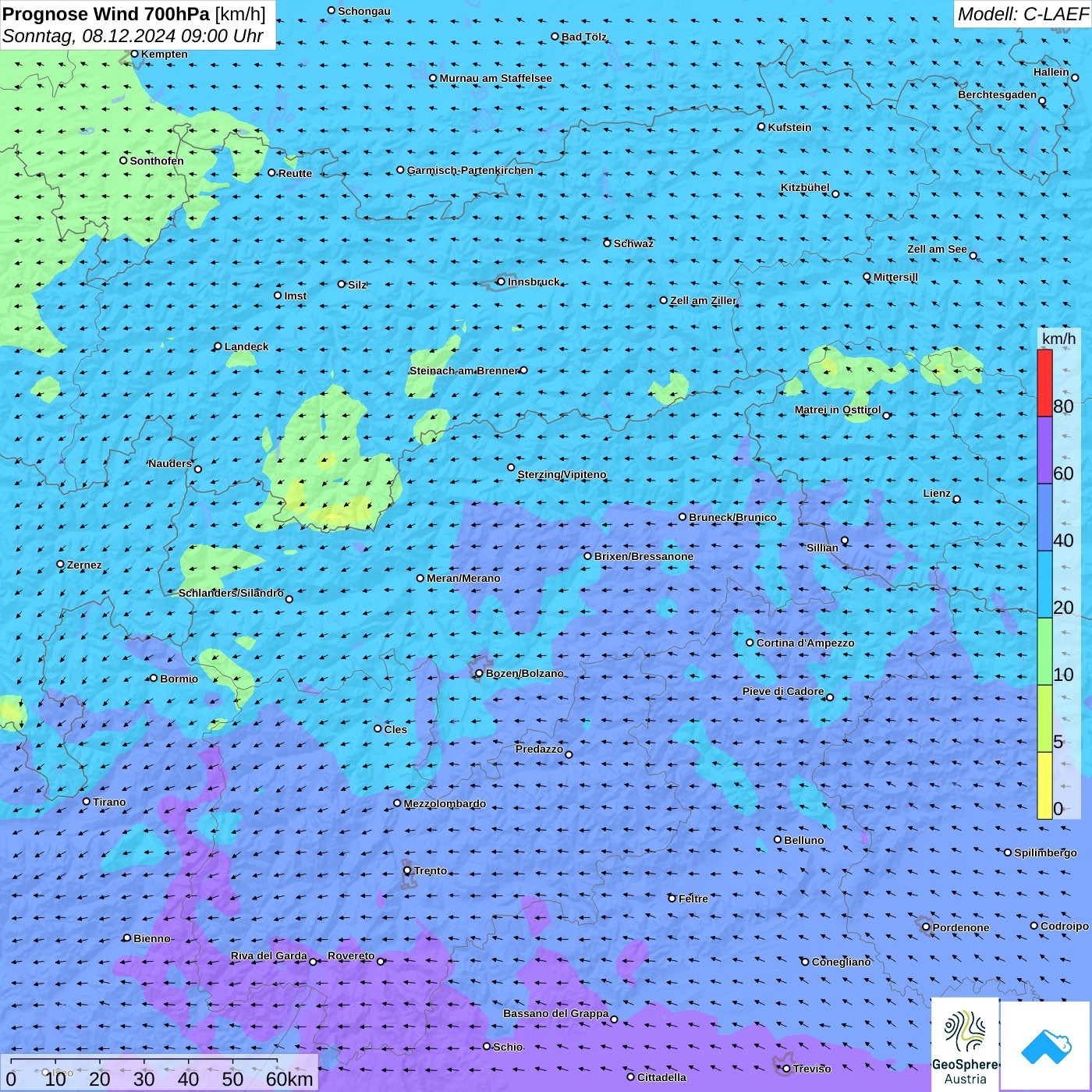Click the green 10 km/h legend color
Viewport: 1092px width, 1092px height.
tap(1044, 651)
